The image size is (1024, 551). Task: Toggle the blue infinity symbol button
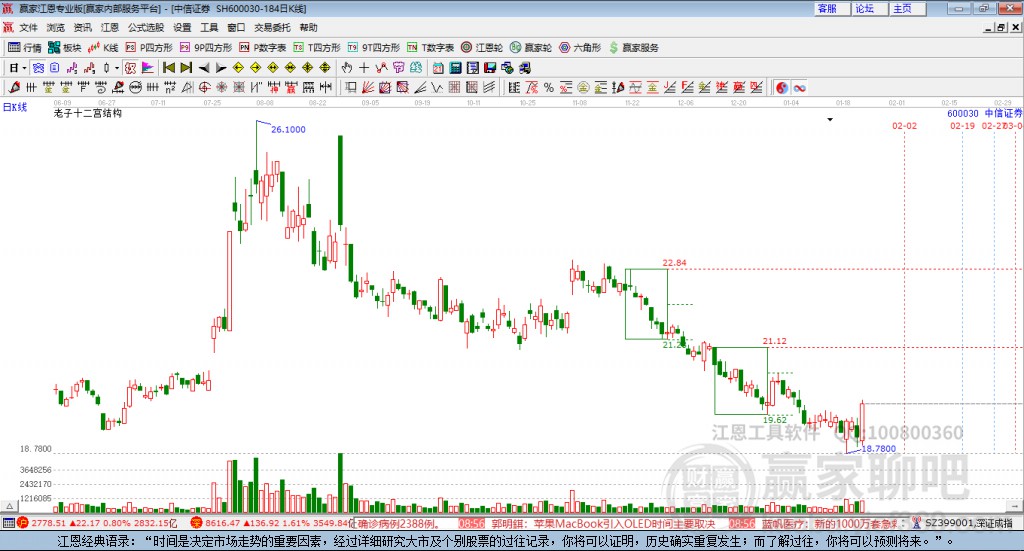click(799, 87)
